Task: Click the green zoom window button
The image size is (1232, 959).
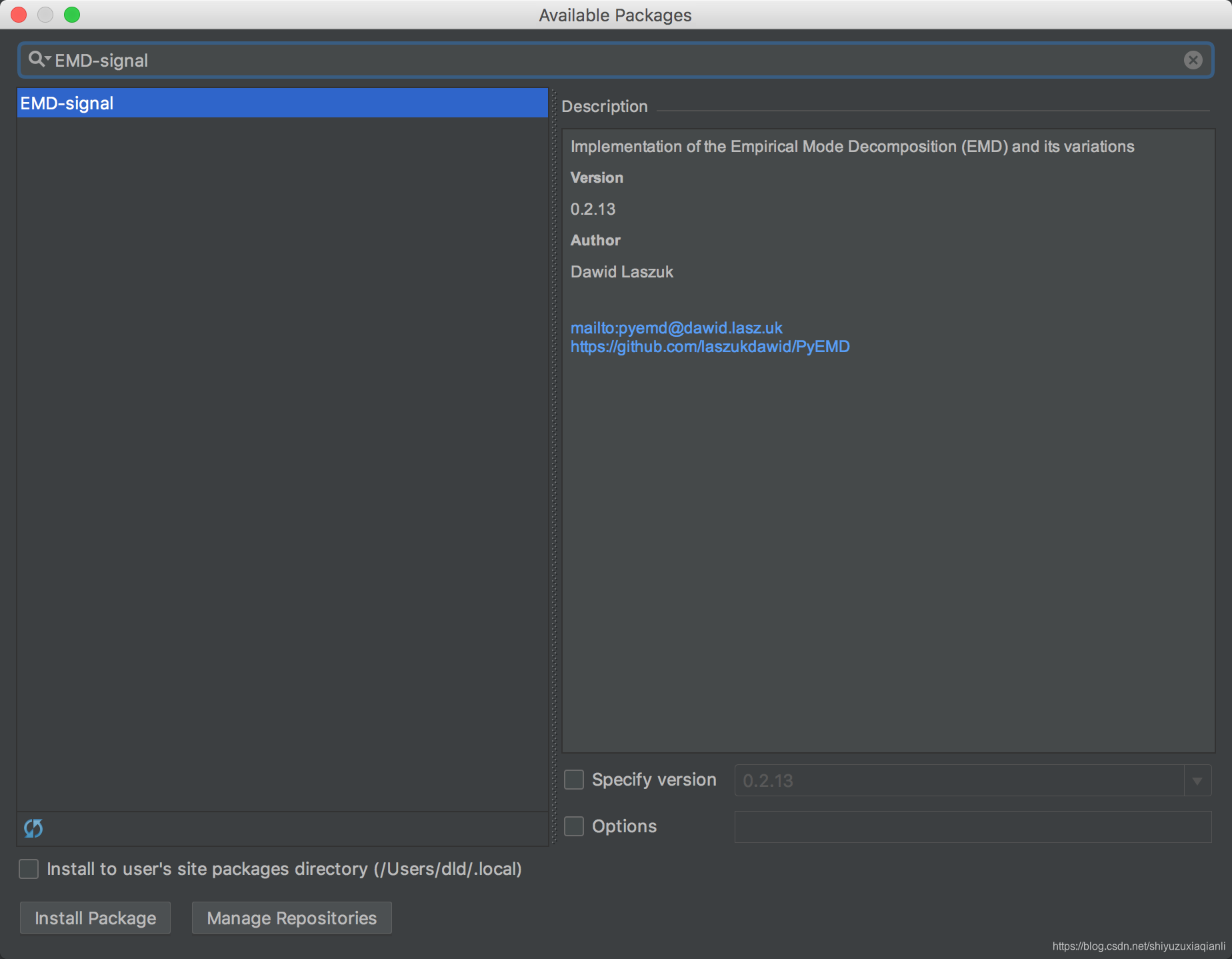Action: (x=72, y=15)
